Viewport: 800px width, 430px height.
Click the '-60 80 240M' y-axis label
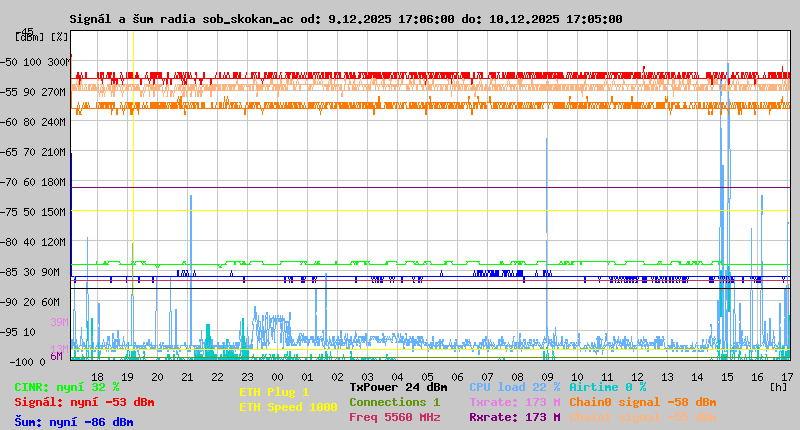33,122
